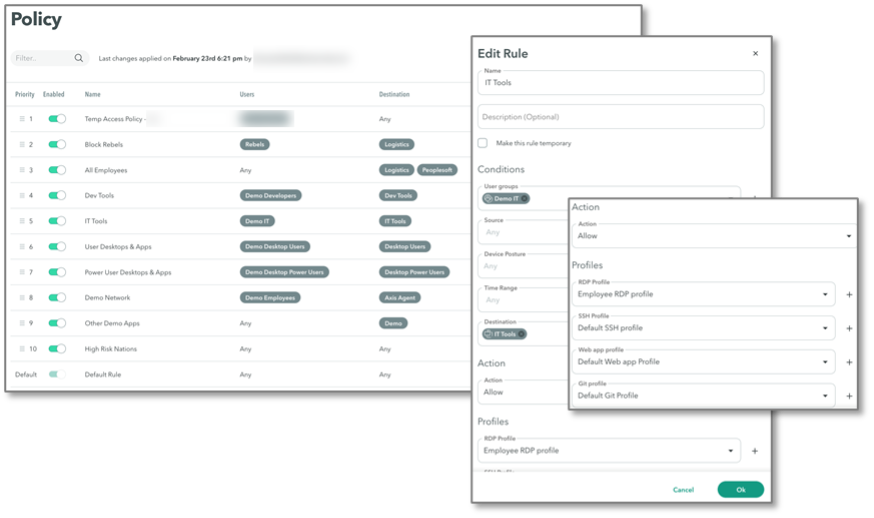Viewport: 874px width, 518px height.
Task: Disable the Dev Tools rule toggle
Action: pyautogui.click(x=57, y=196)
